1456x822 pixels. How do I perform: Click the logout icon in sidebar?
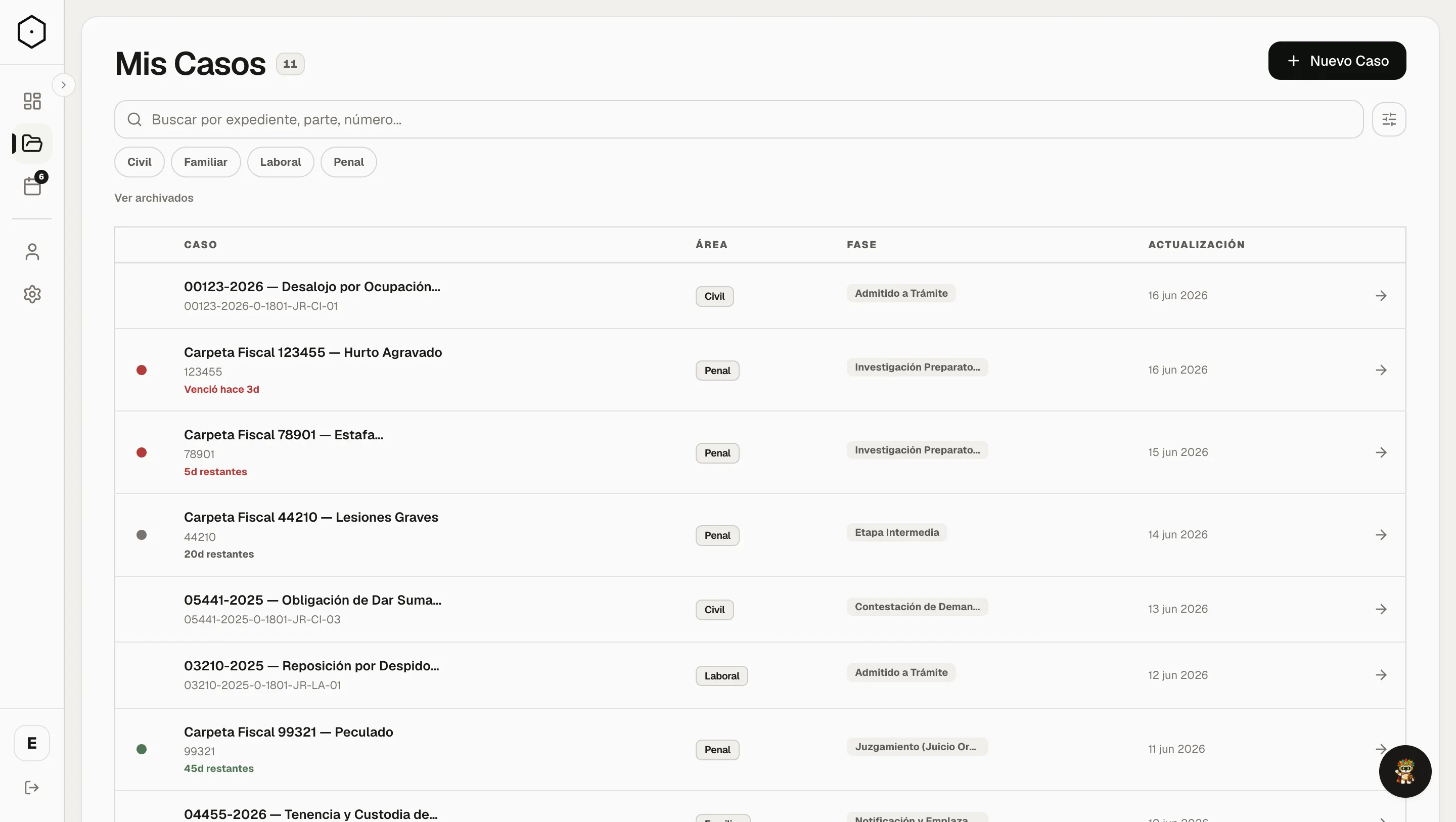click(x=32, y=788)
